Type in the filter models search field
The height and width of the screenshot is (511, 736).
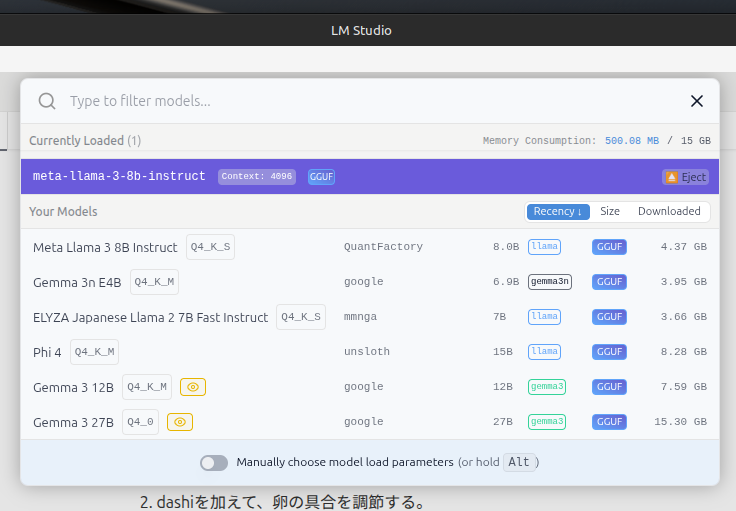[x=370, y=101]
